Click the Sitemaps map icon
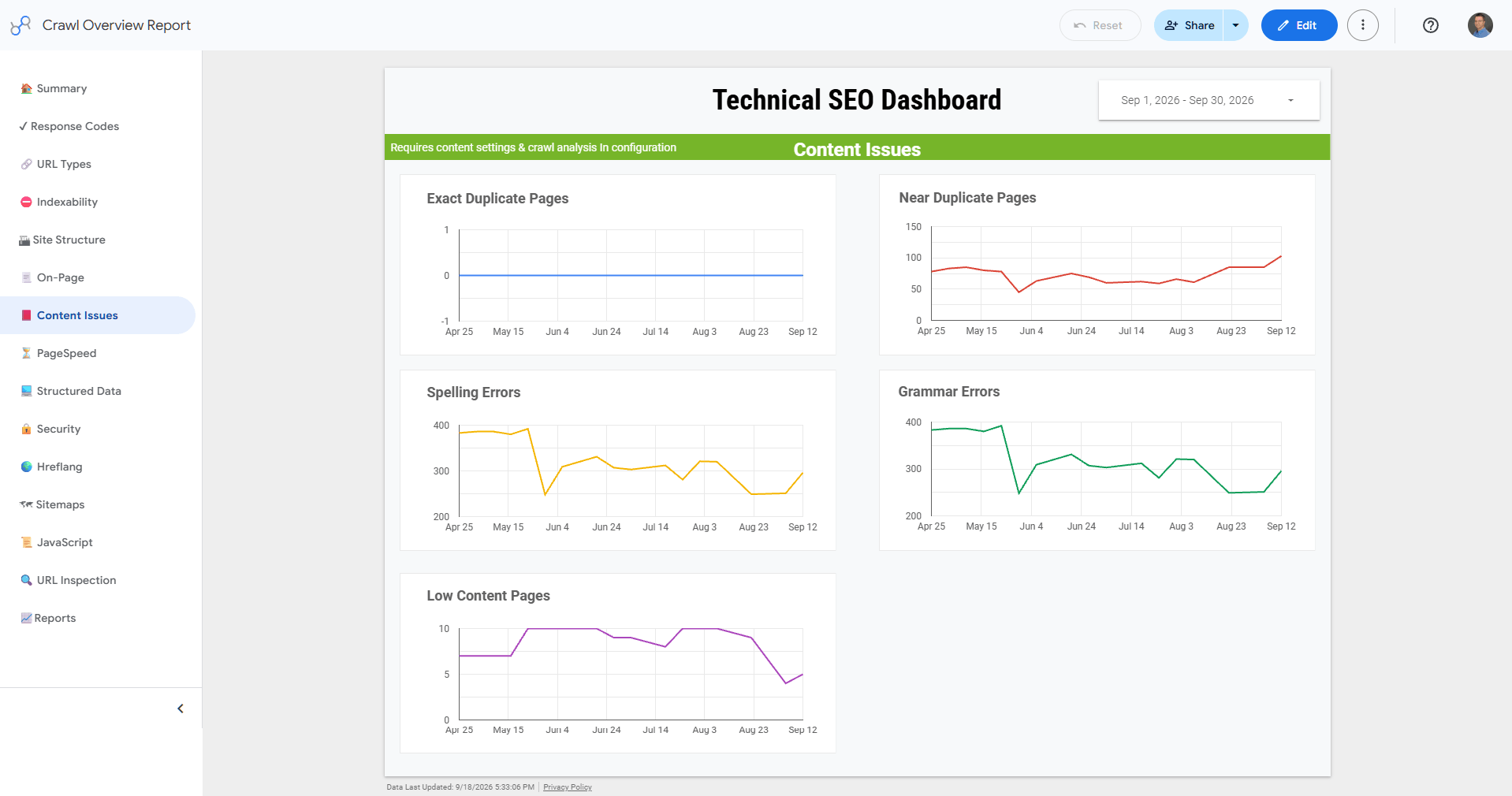This screenshot has width=1512, height=796. [26, 504]
